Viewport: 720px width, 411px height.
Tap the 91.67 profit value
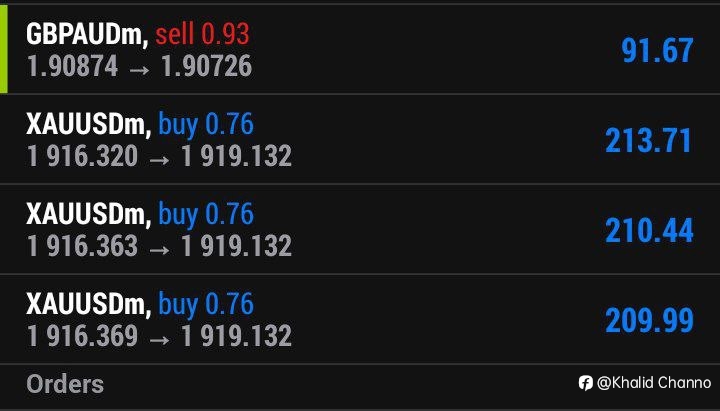point(657,51)
